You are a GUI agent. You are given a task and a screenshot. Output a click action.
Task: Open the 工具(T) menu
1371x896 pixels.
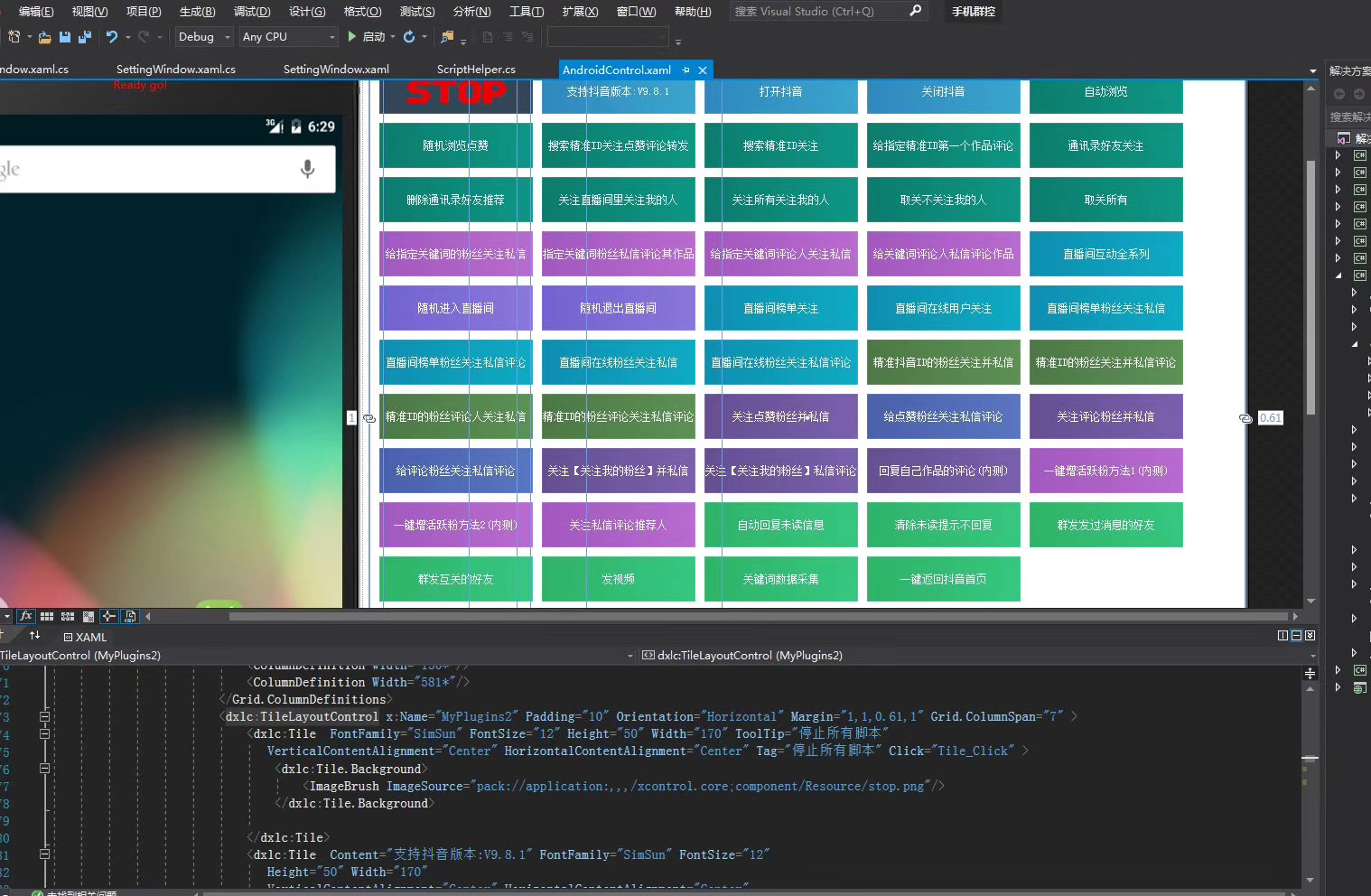click(527, 11)
